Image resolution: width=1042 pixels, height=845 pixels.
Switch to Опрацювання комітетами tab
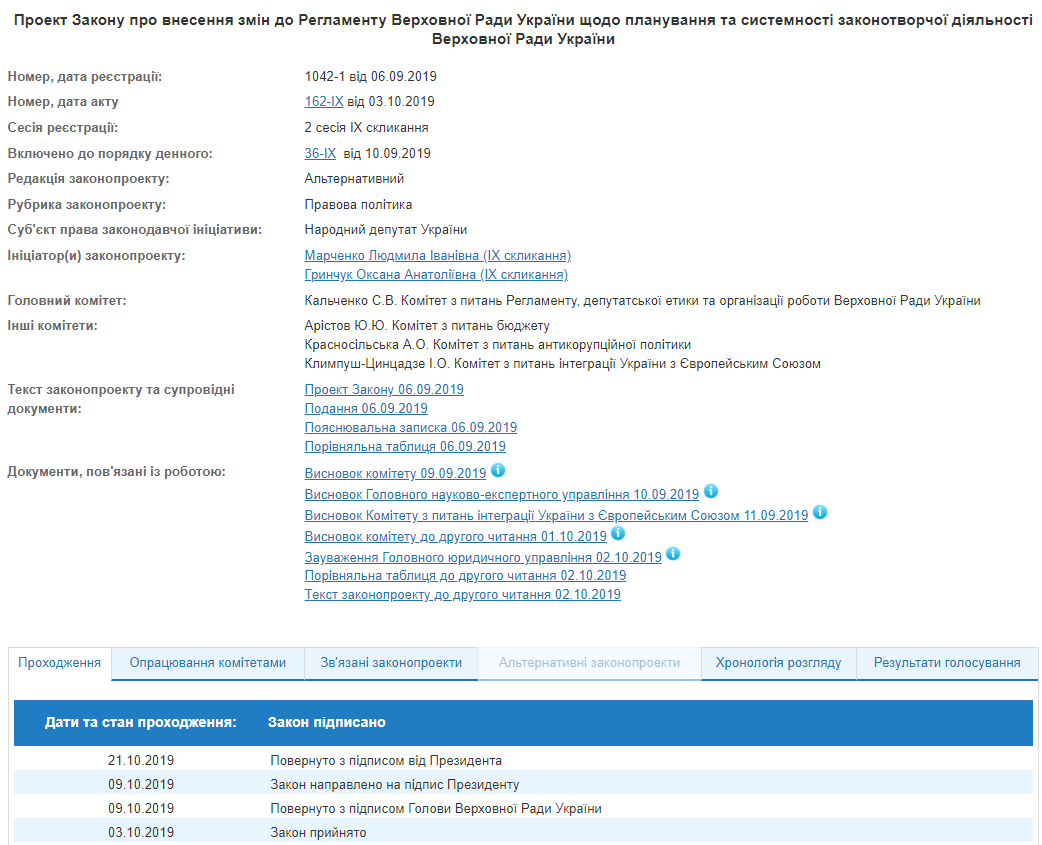(208, 663)
